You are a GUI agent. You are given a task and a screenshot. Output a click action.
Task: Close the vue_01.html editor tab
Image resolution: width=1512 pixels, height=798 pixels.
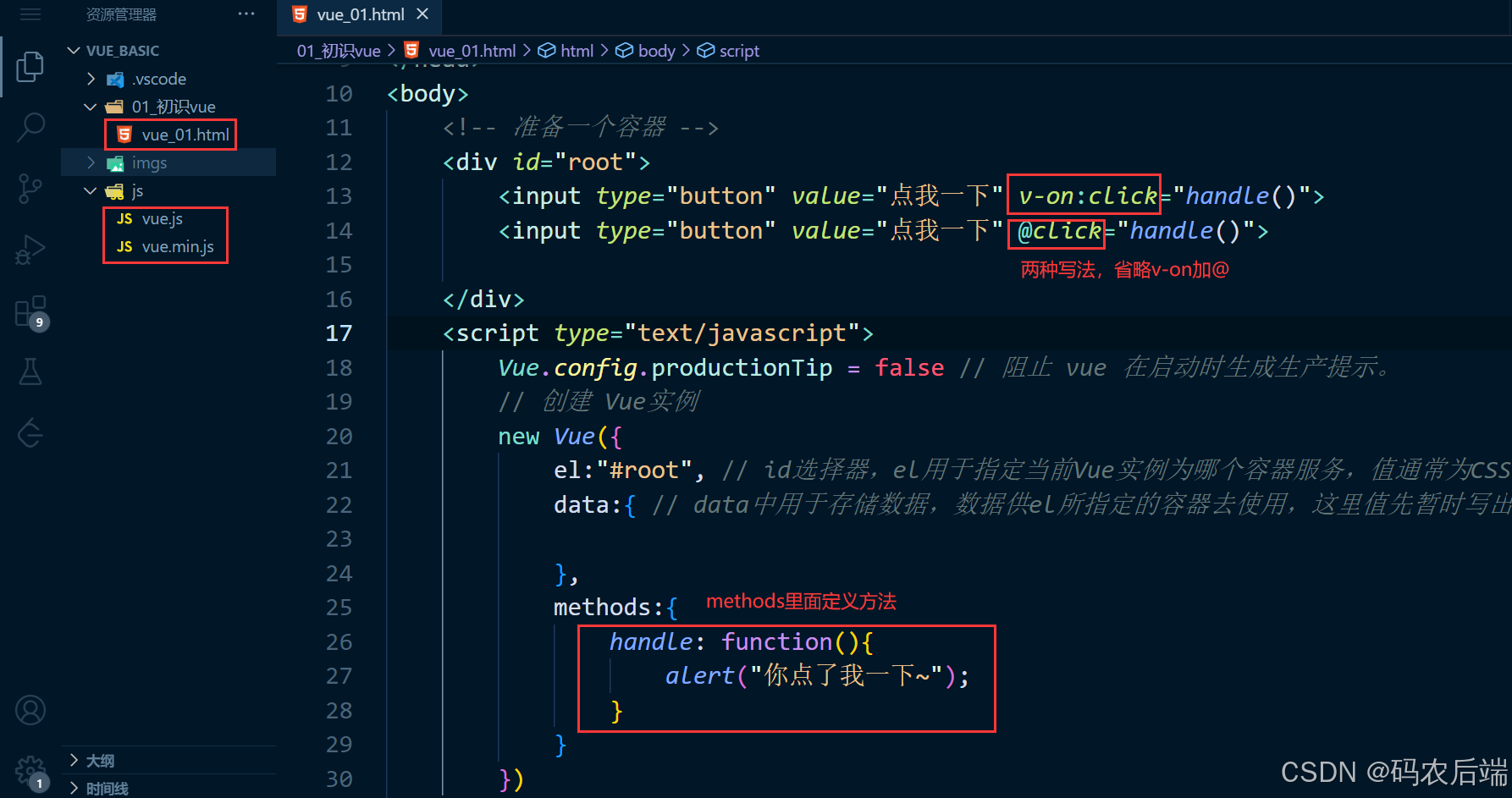click(422, 14)
